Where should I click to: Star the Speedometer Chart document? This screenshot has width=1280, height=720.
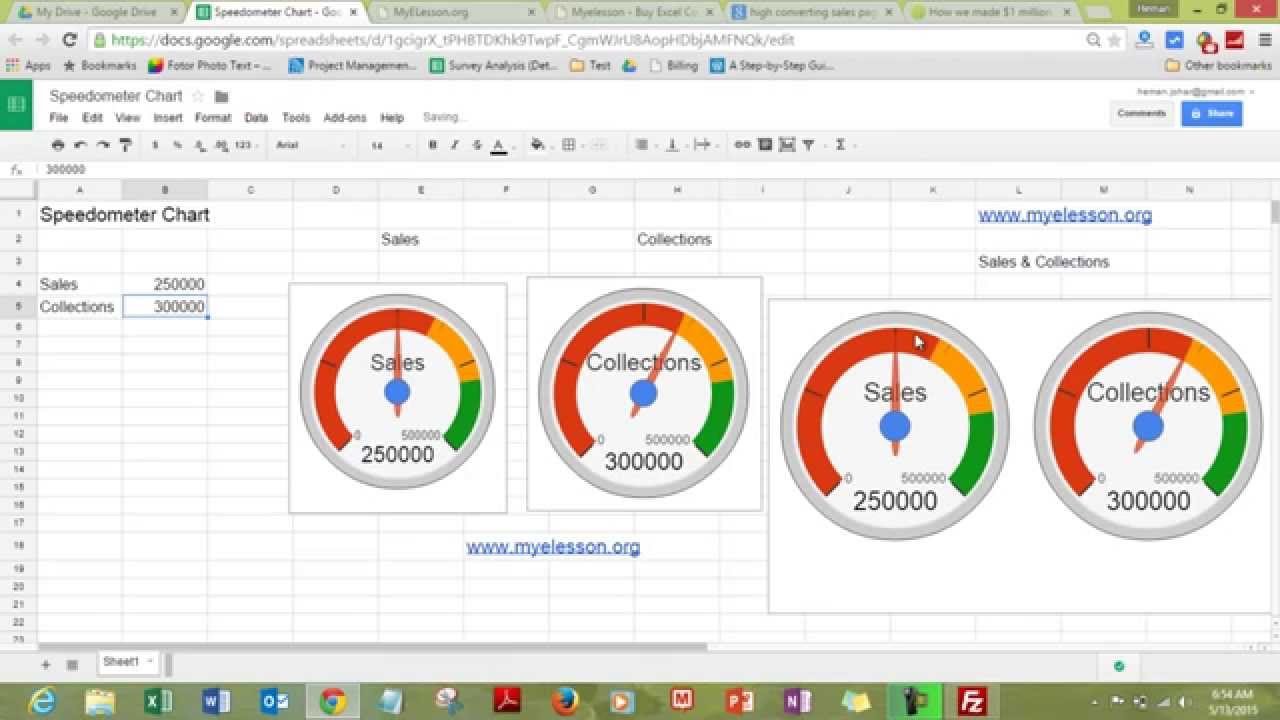point(198,96)
